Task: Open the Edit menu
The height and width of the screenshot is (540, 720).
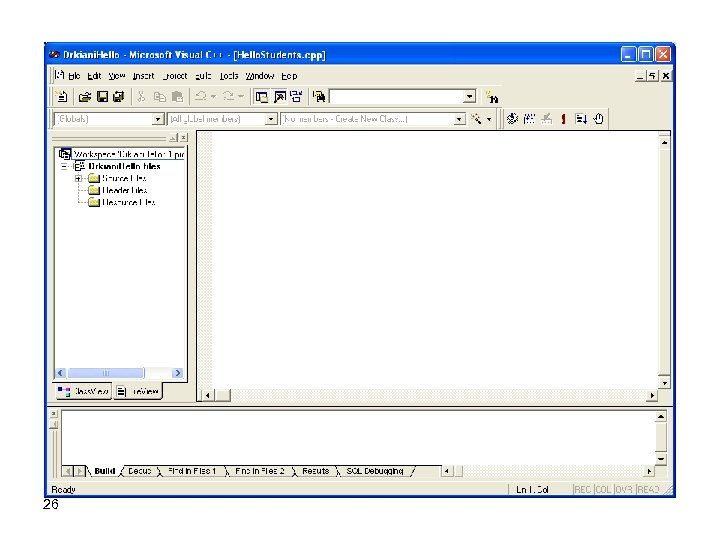Action: (x=94, y=76)
